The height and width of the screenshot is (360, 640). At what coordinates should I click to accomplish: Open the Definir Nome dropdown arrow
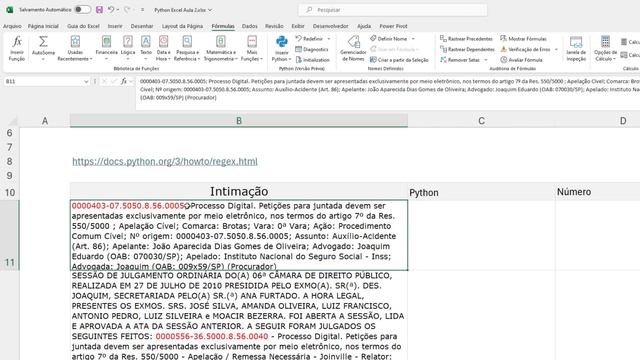point(413,39)
